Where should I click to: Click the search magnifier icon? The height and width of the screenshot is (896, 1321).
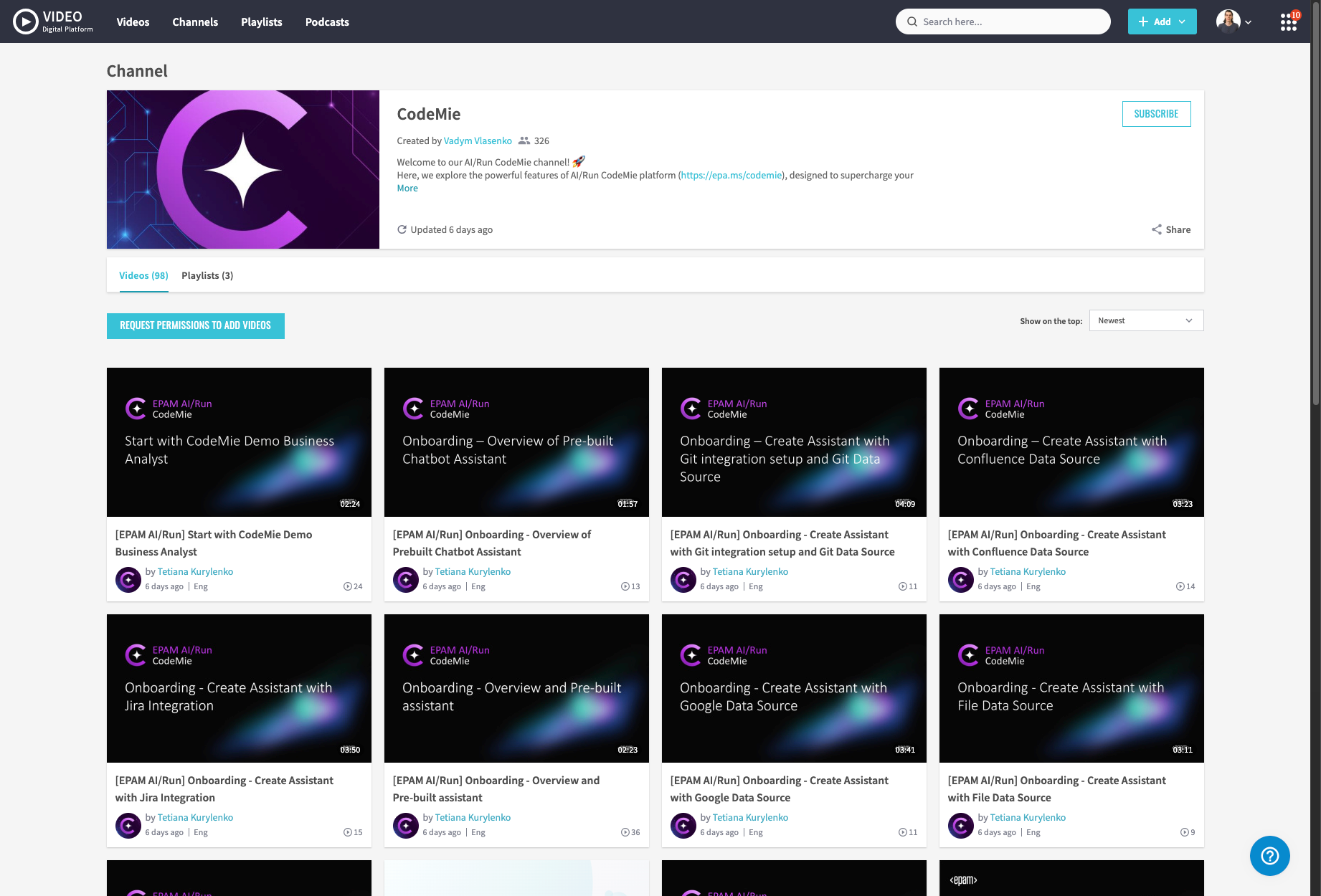coord(912,22)
